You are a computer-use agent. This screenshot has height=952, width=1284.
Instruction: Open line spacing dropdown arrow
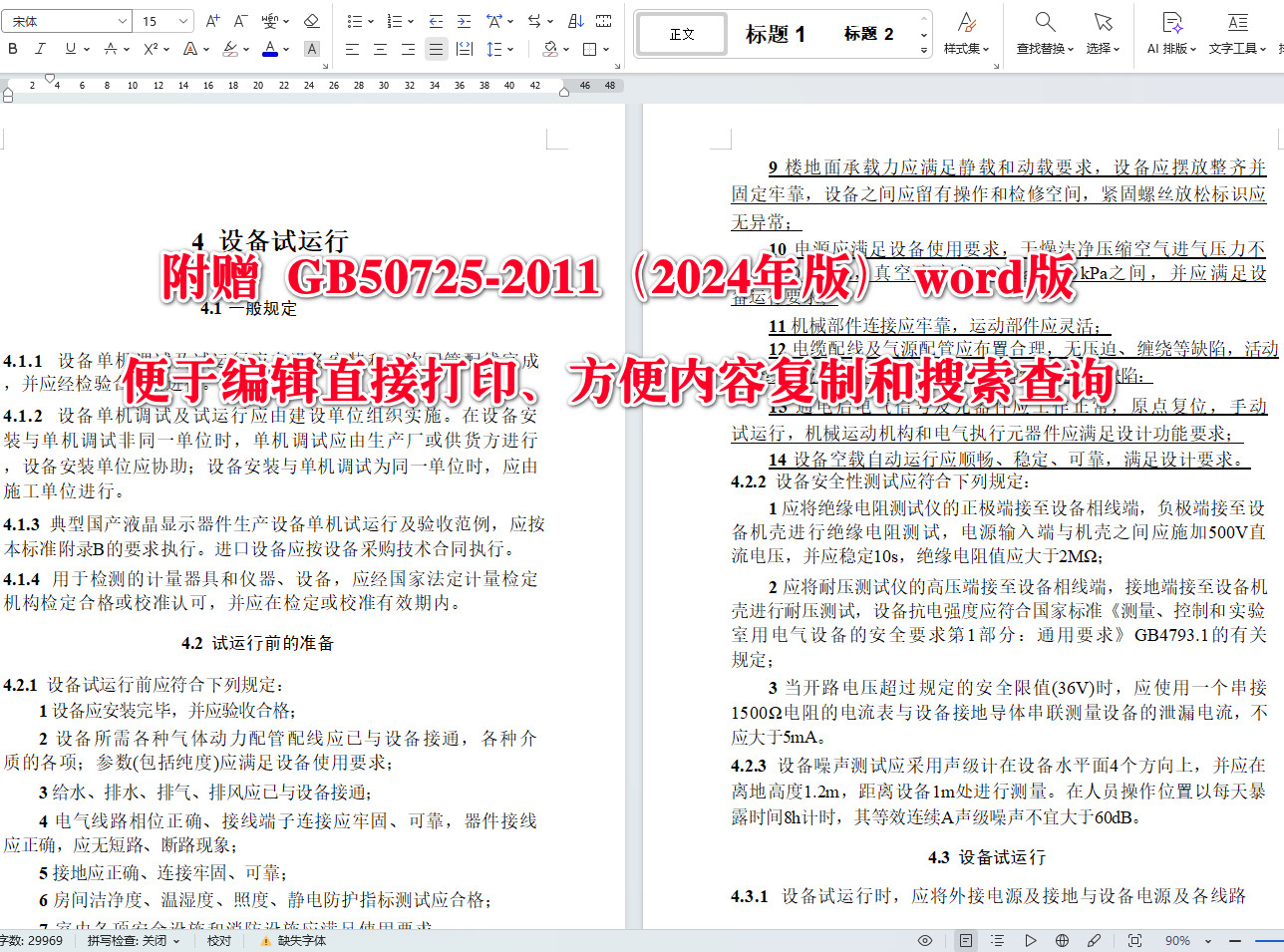tap(511, 49)
